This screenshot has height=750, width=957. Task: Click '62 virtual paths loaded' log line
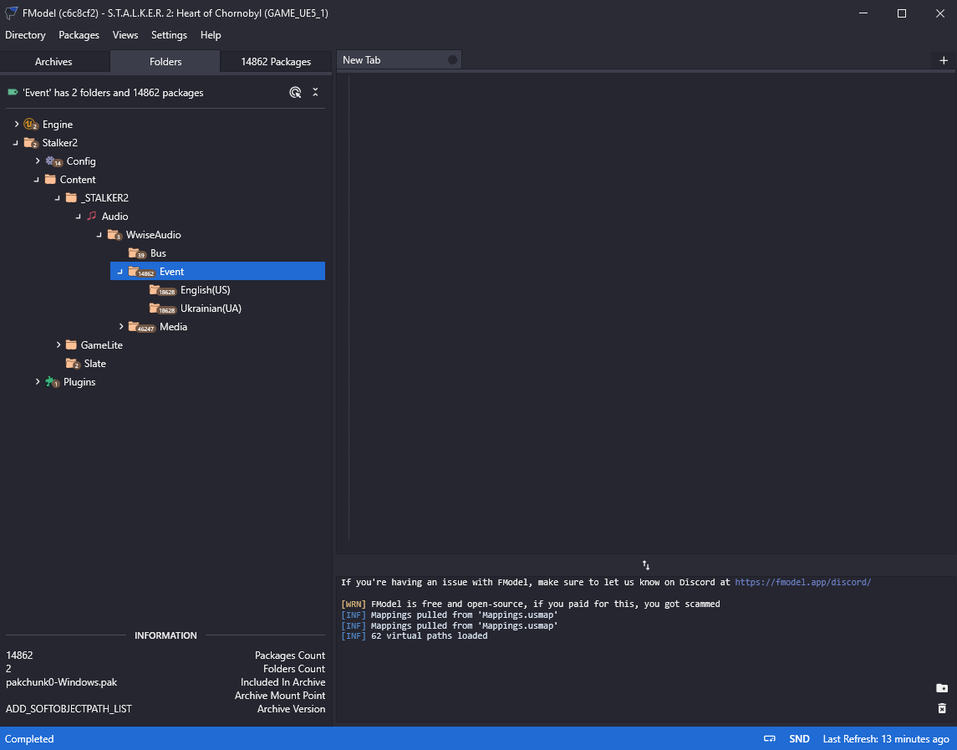[x=429, y=636]
